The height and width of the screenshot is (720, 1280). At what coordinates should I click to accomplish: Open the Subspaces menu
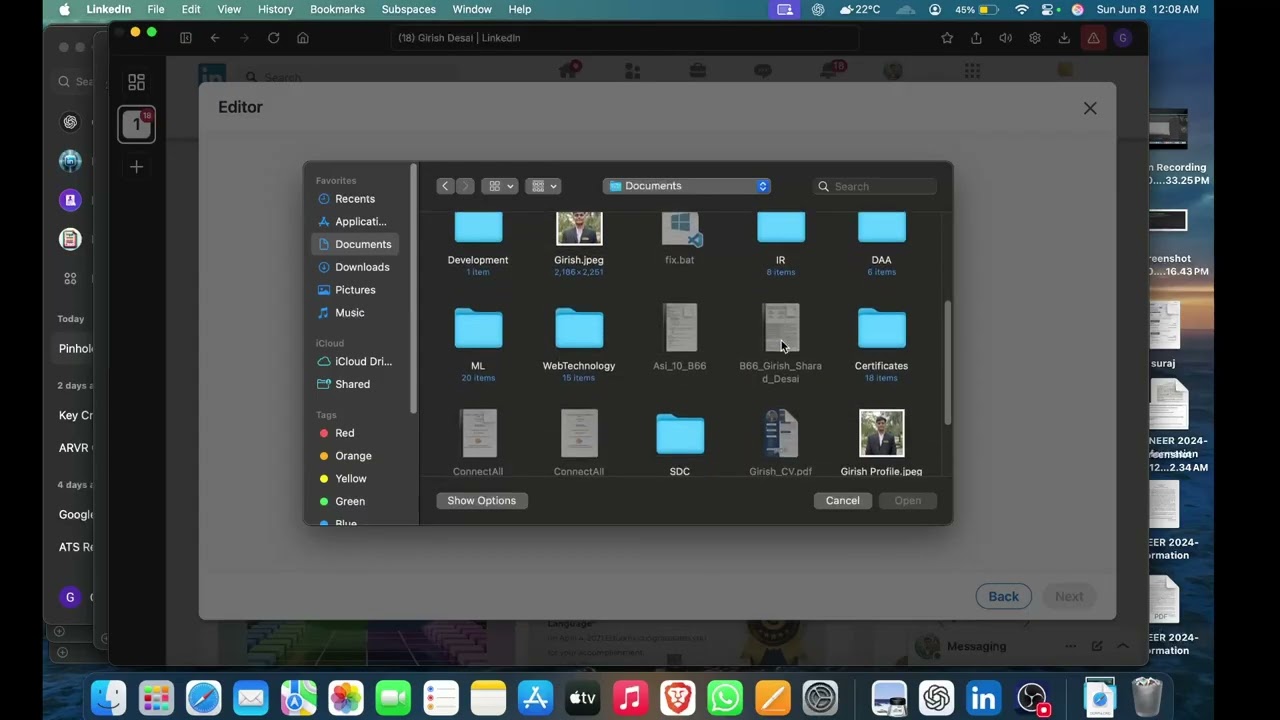408,9
